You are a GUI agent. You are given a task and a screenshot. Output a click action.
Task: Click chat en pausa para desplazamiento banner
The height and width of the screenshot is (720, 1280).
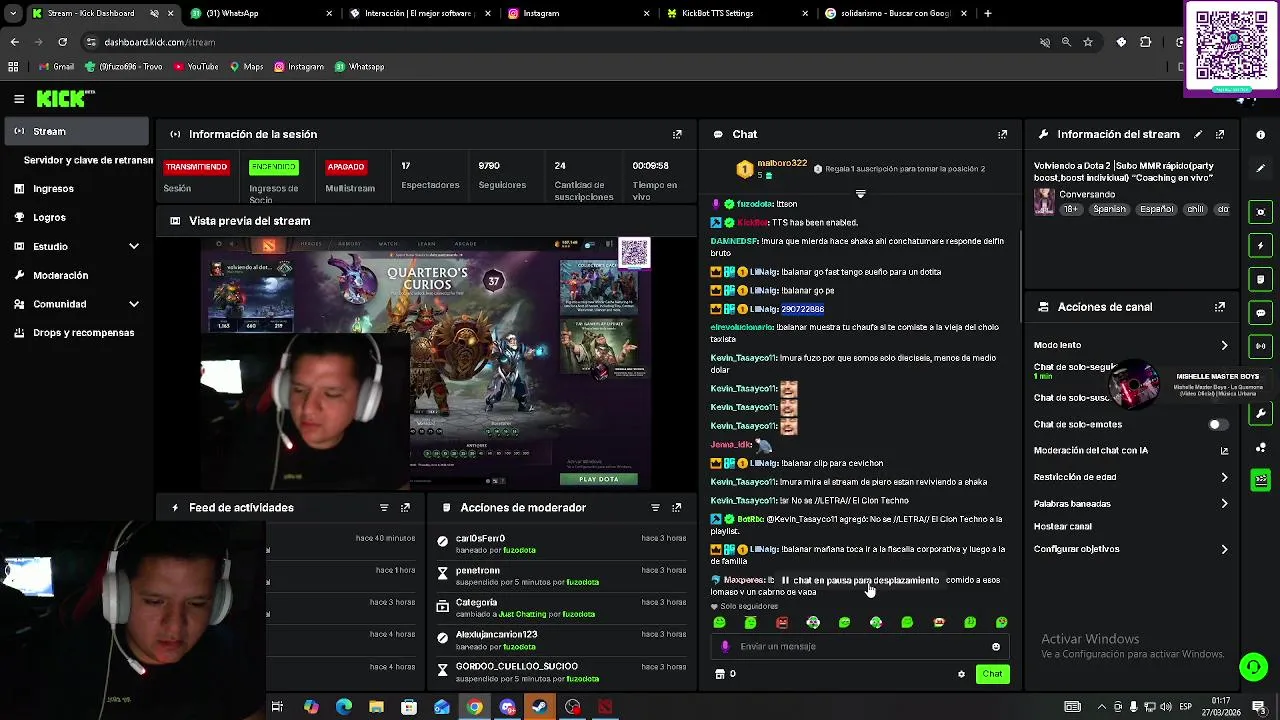click(860, 580)
